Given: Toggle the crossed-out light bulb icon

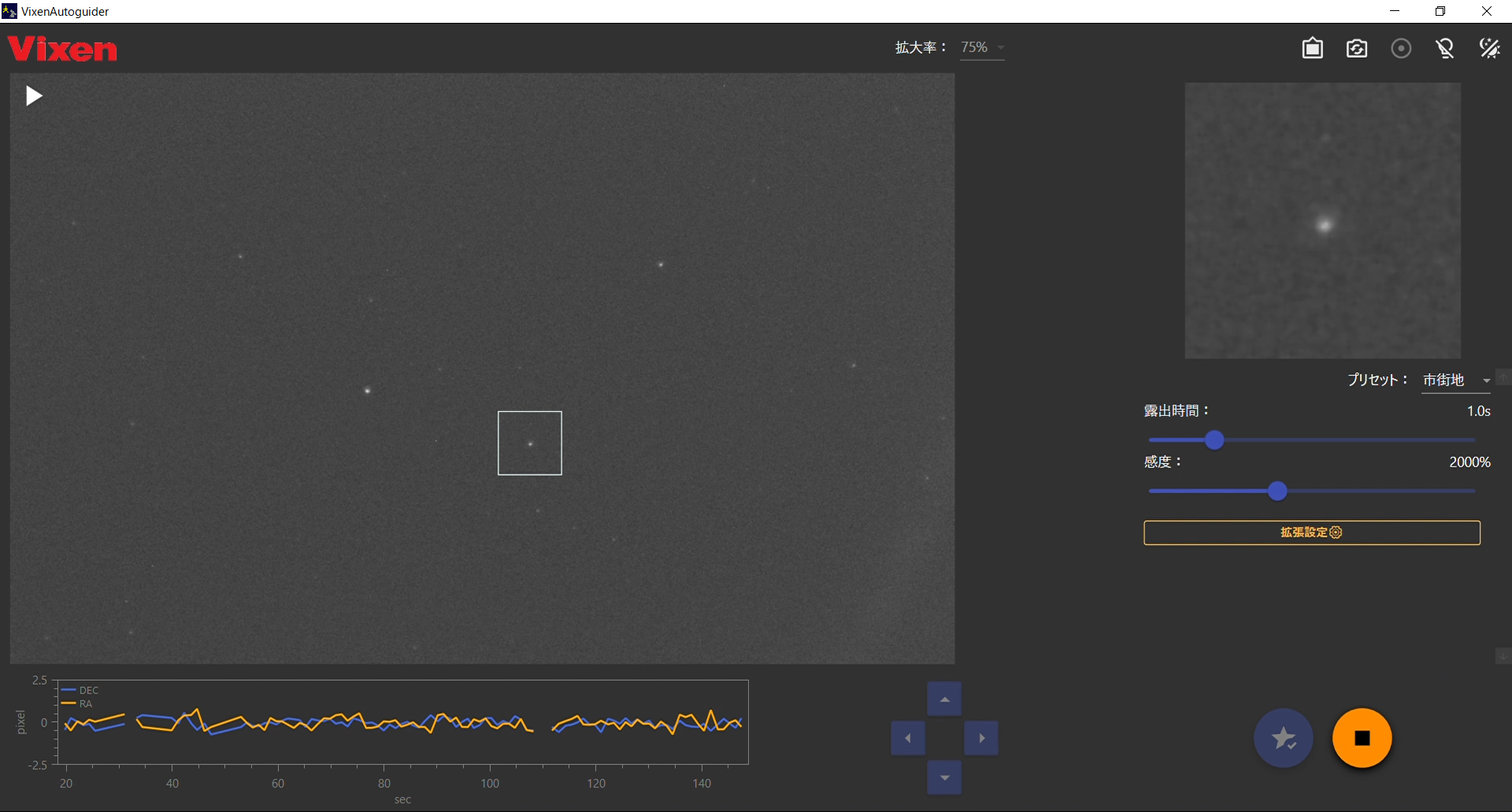Looking at the screenshot, I should (x=1445, y=49).
